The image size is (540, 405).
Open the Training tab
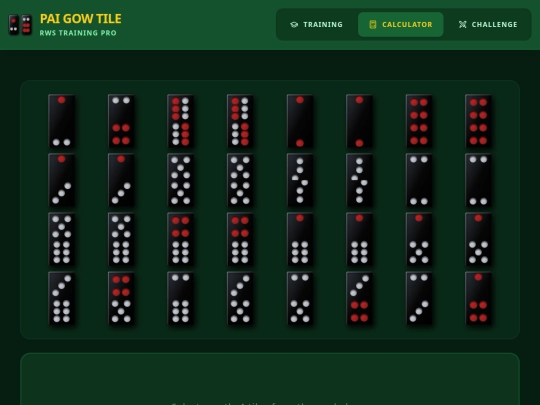(x=316, y=24)
